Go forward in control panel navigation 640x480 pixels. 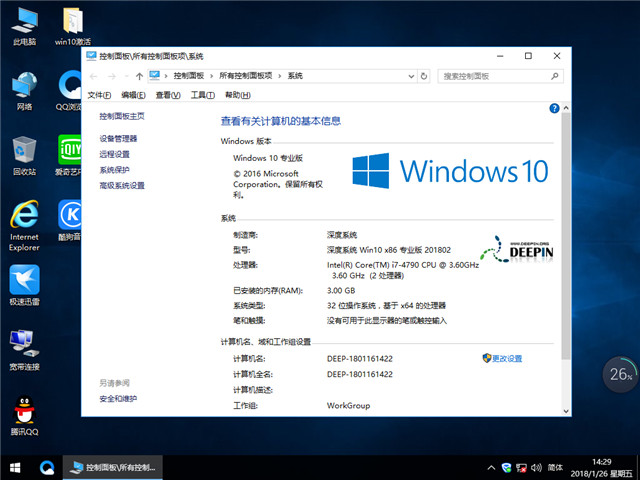pyautogui.click(x=112, y=76)
